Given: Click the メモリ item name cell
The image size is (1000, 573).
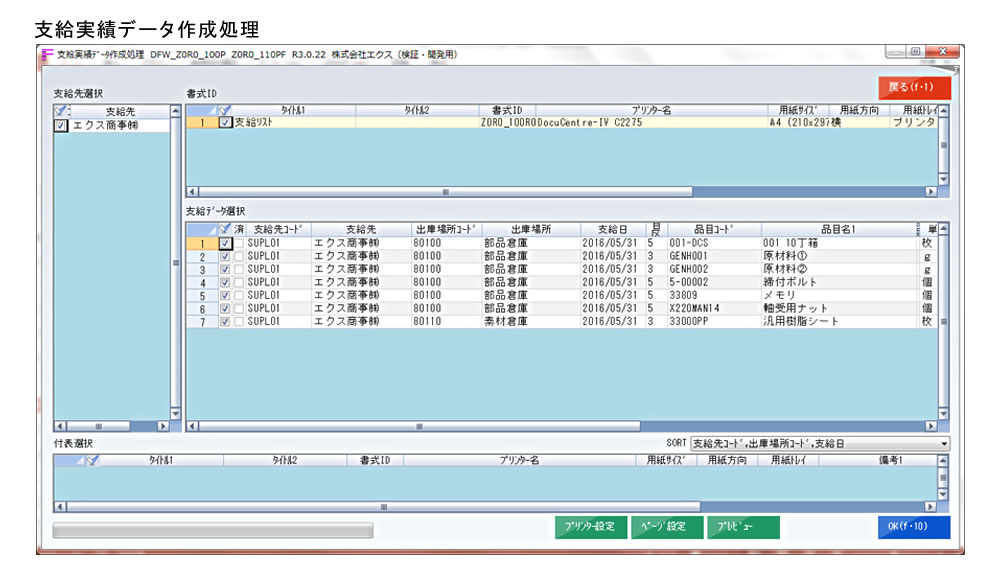Looking at the screenshot, I should 838,295.
